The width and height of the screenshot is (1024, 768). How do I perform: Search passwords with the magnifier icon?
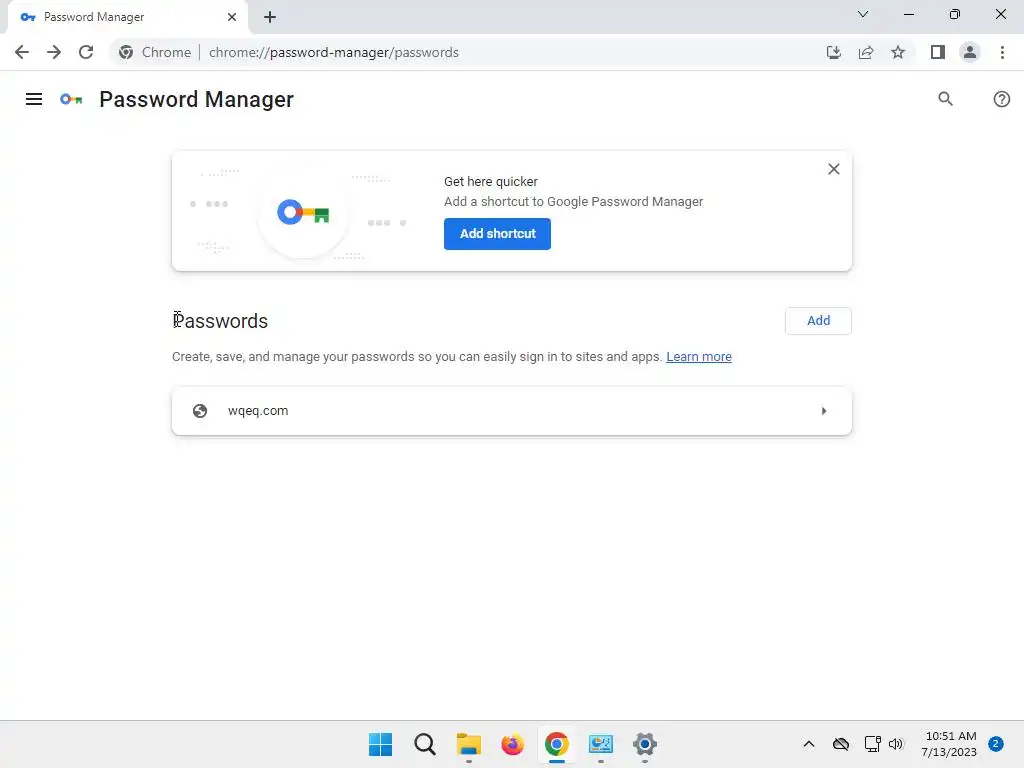(945, 99)
